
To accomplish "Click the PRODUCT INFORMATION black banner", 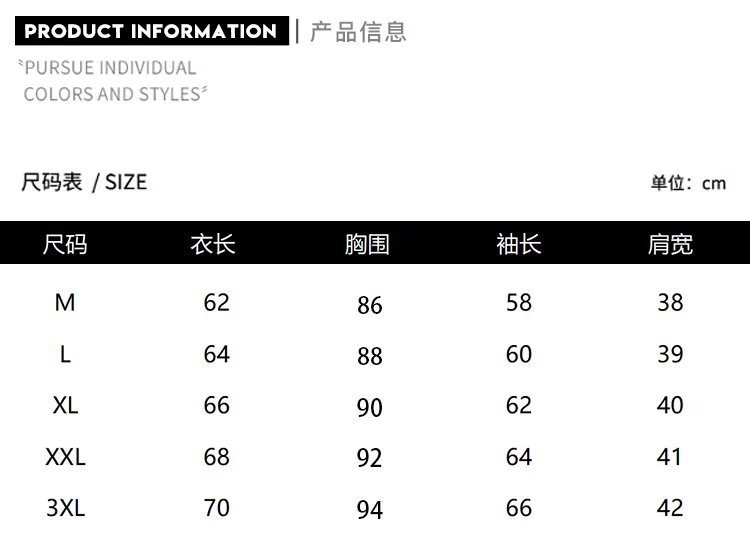I will coord(151,31).
